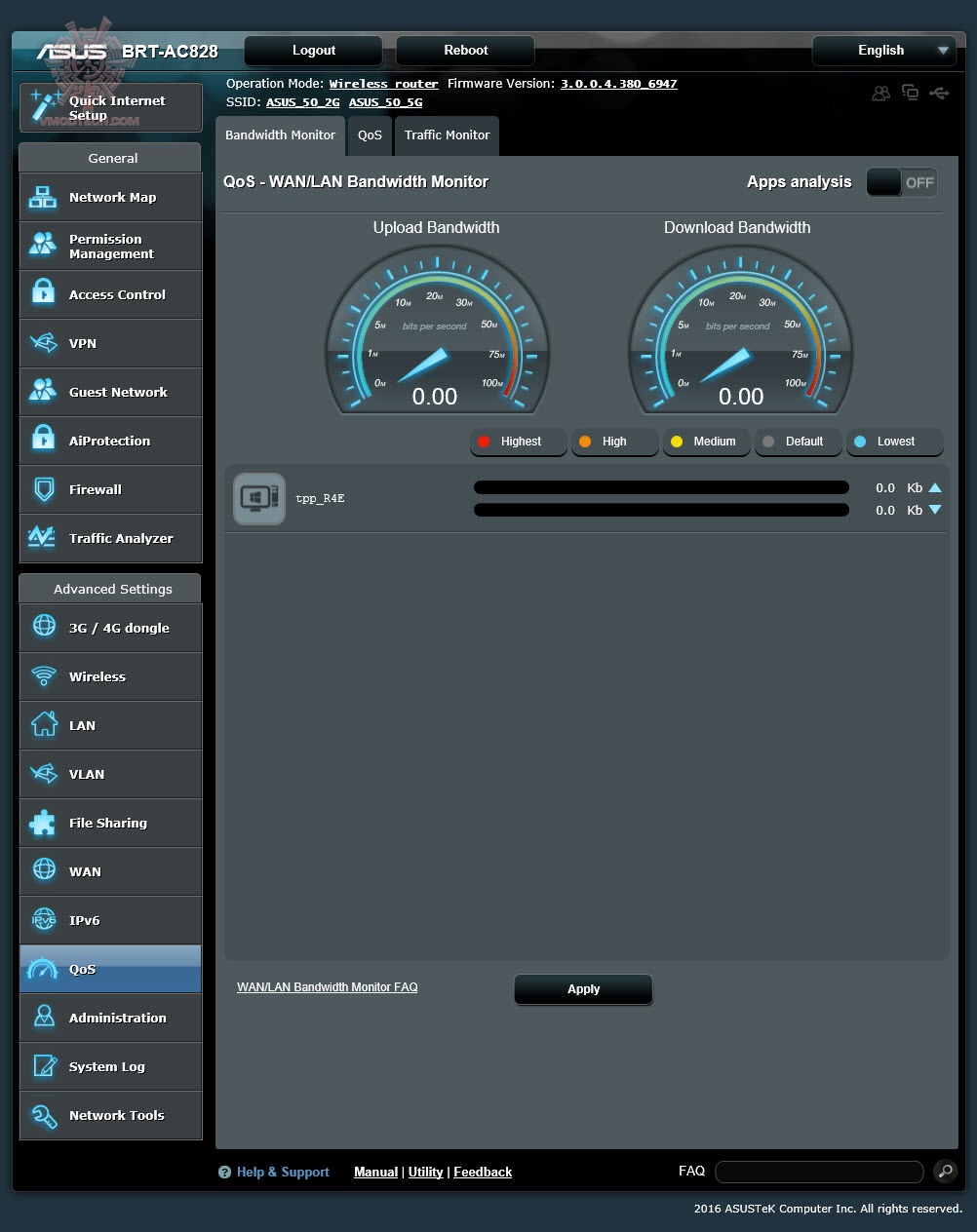Click the Upload Bandwidth gauge

point(437,330)
